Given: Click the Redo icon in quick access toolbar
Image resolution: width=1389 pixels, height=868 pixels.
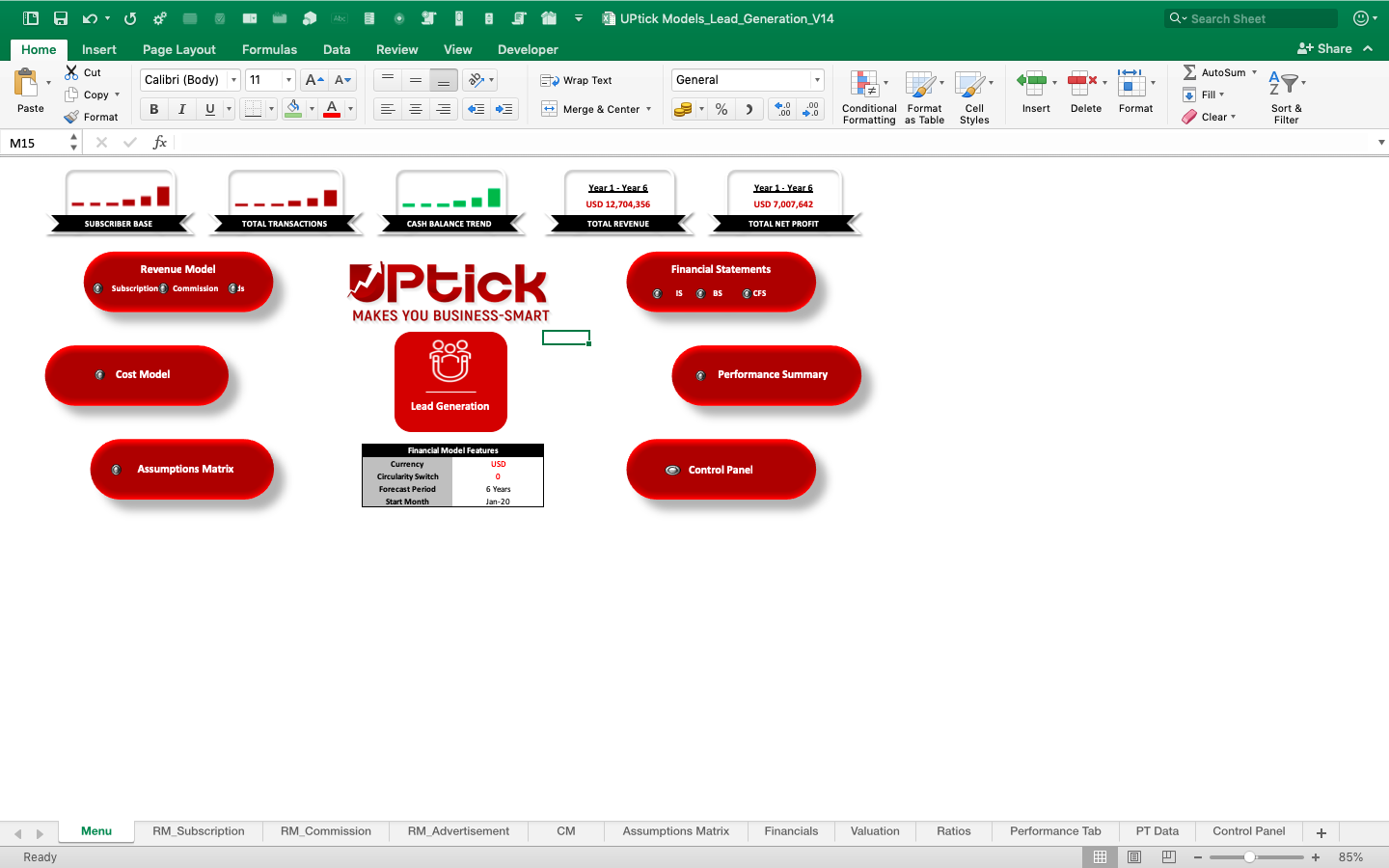Looking at the screenshot, I should pyautogui.click(x=130, y=18).
